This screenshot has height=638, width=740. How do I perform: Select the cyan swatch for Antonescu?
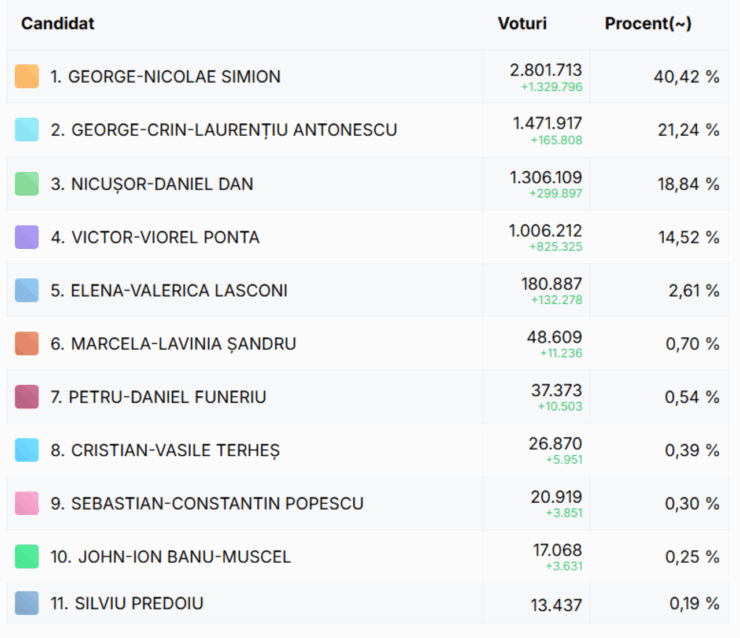click(x=27, y=130)
